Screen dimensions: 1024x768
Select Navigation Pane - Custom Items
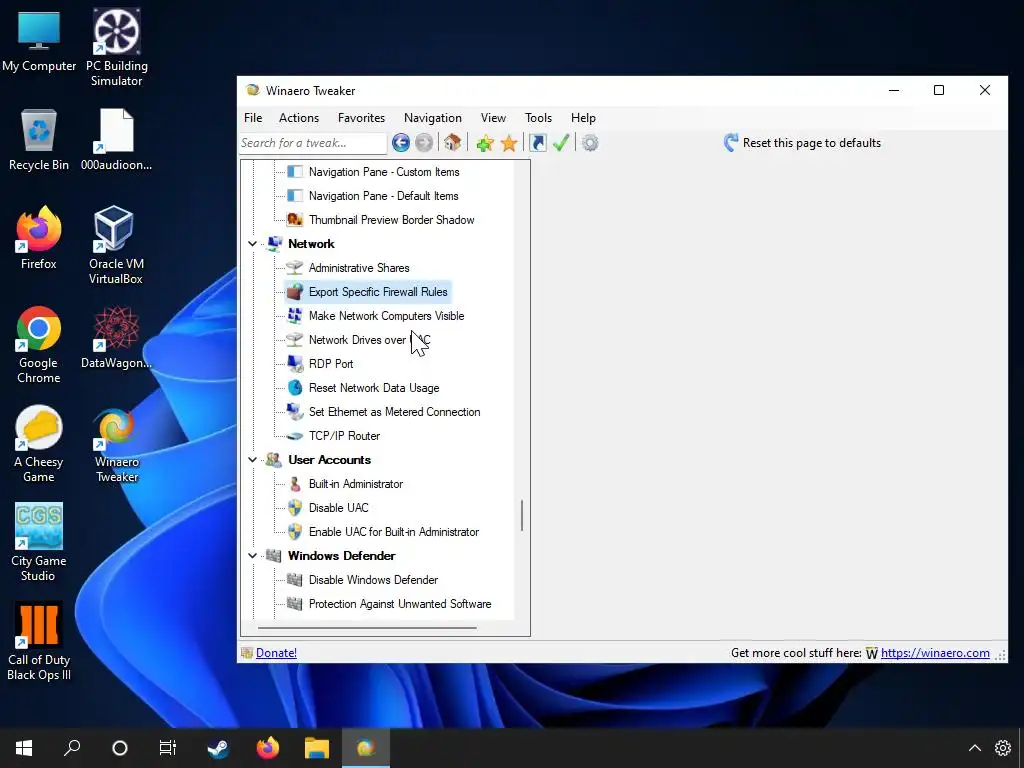pyautogui.click(x=384, y=172)
